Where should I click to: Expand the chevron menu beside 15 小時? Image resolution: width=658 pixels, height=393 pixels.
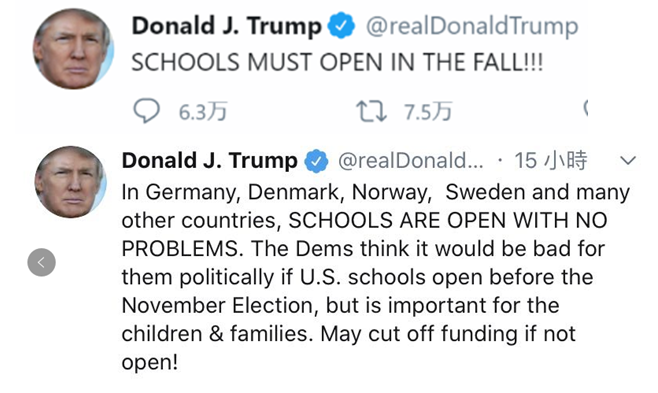628,160
